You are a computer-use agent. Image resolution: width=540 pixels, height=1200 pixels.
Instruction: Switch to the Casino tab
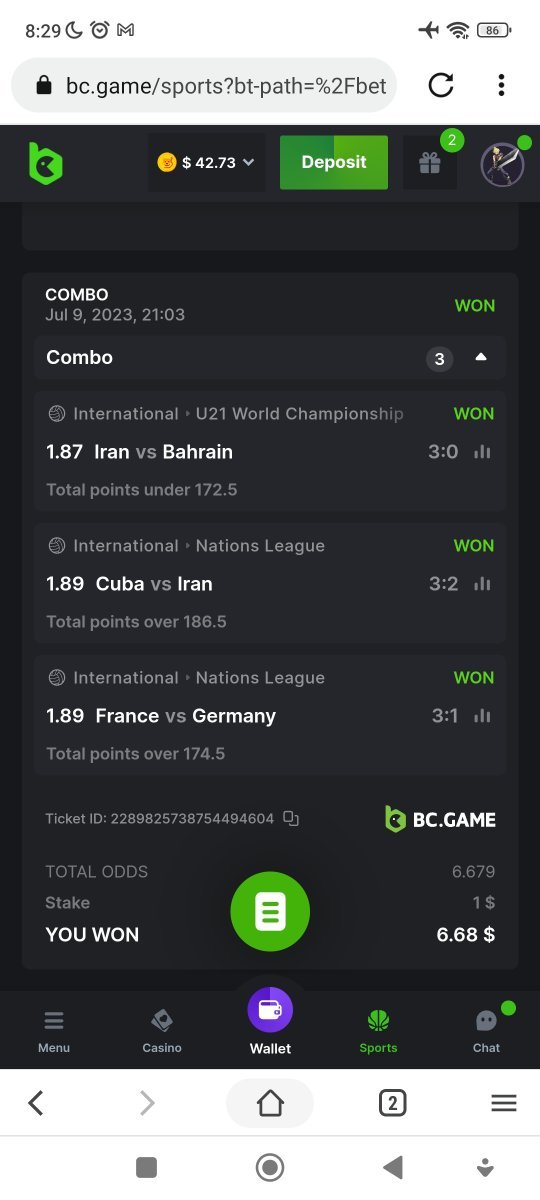pyautogui.click(x=162, y=1031)
